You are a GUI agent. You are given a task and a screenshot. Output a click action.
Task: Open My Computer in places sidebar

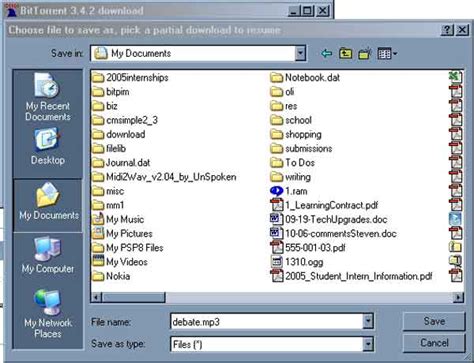click(x=47, y=255)
